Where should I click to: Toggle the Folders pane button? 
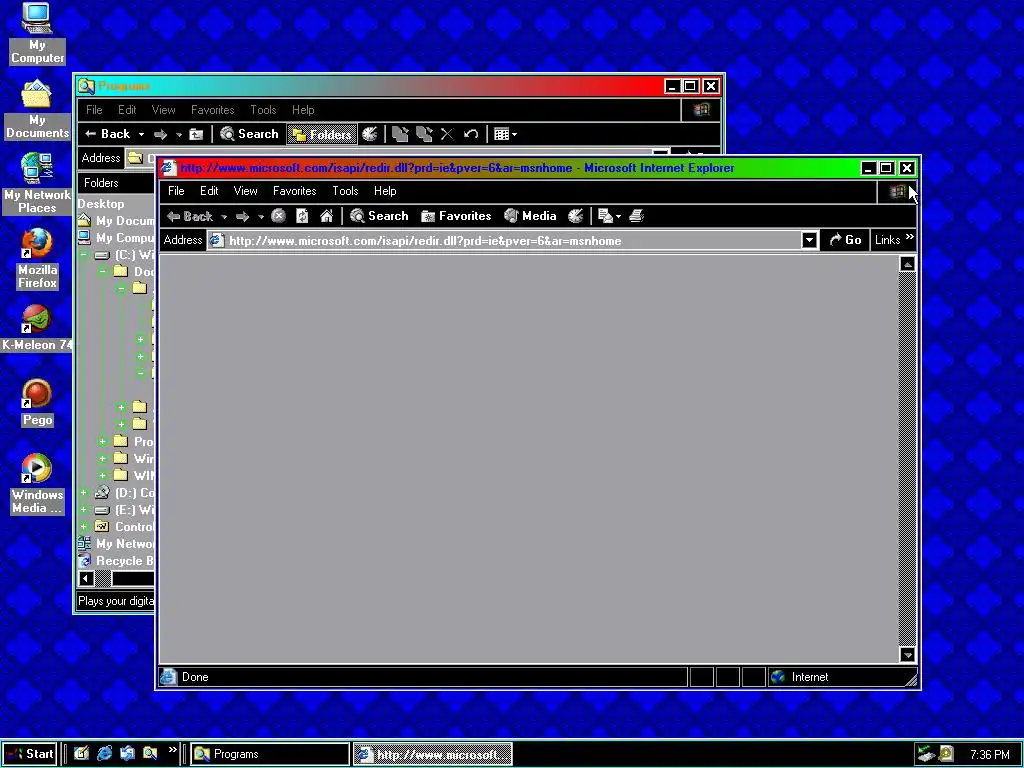coord(322,135)
